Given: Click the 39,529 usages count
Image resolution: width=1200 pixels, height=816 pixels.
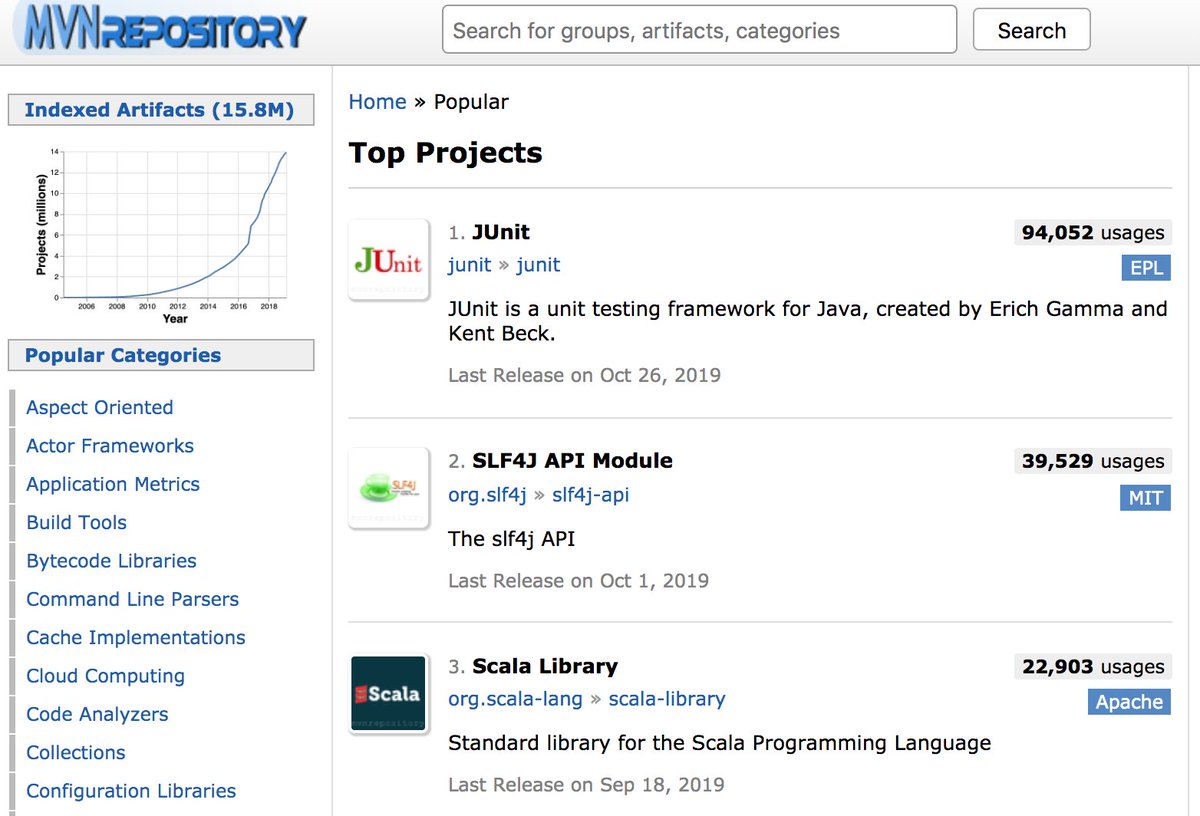Looking at the screenshot, I should [x=1093, y=462].
